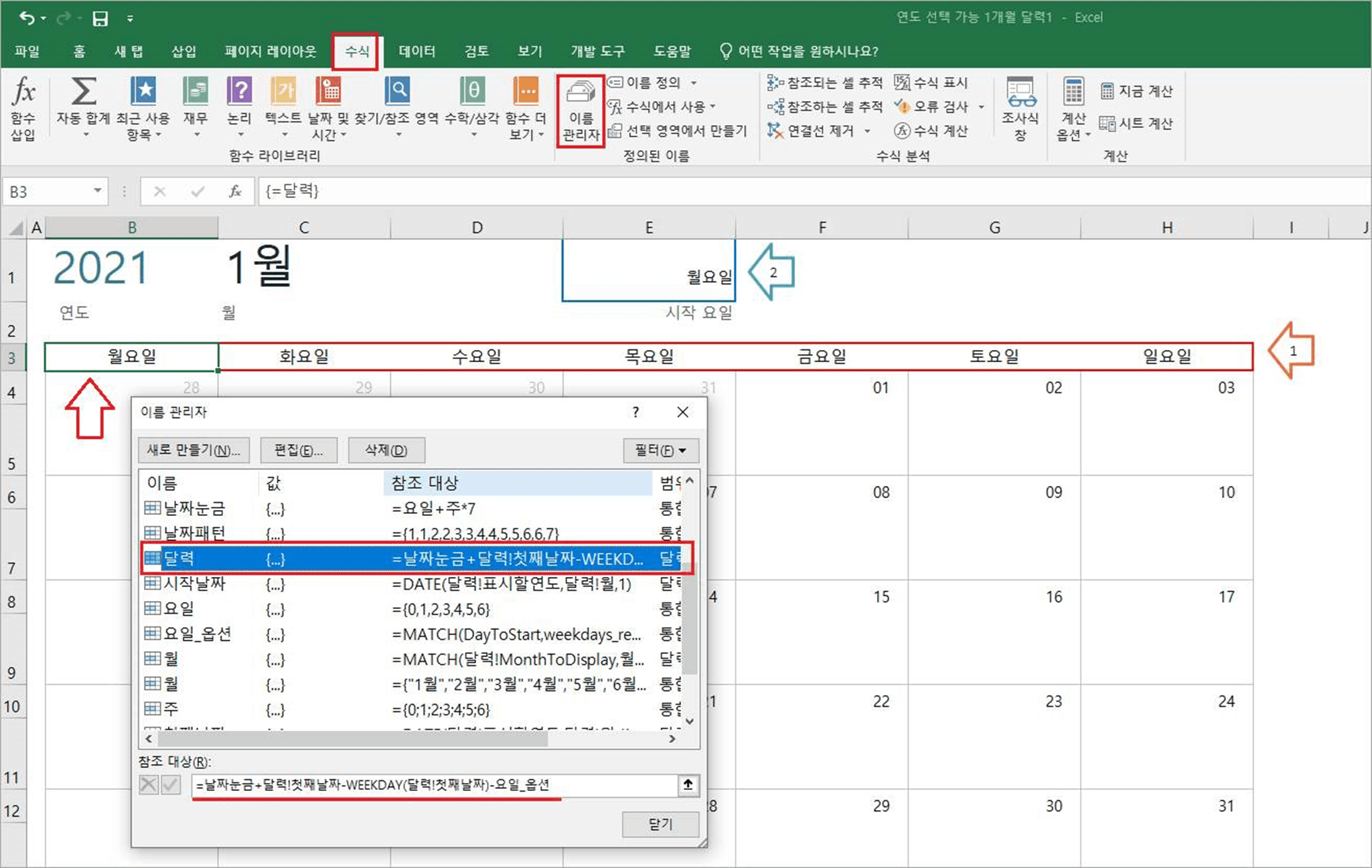Click Evaluate Formula (수식 계산)
This screenshot has width=1372, height=868.
pyautogui.click(x=932, y=131)
